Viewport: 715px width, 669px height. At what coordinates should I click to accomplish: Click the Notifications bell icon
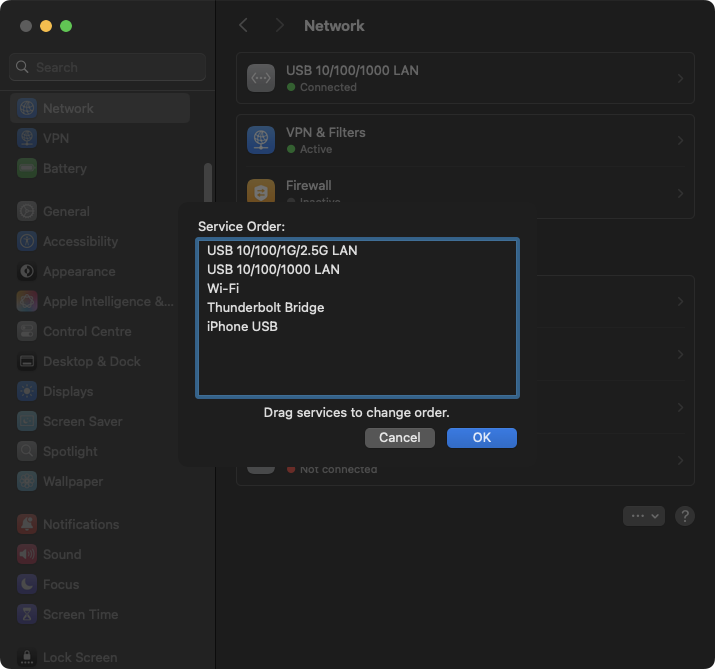tap(27, 524)
